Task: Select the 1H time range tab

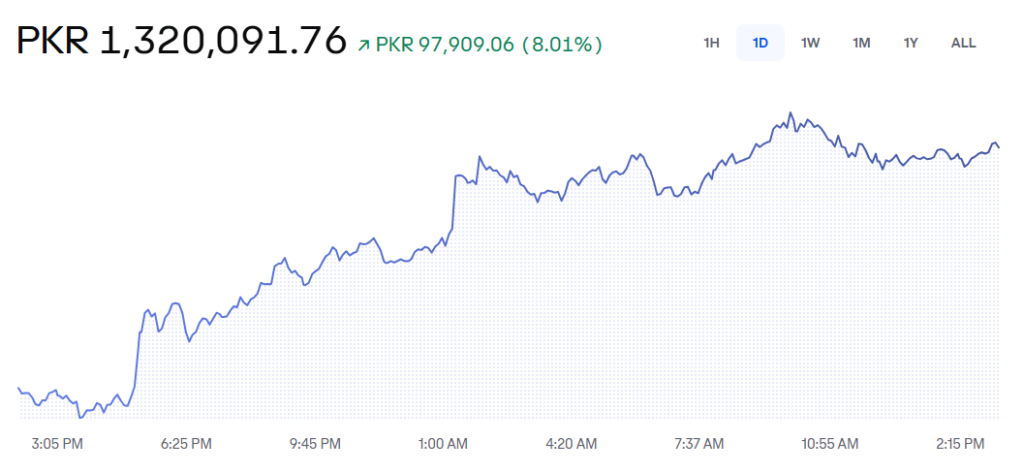Action: click(x=711, y=43)
